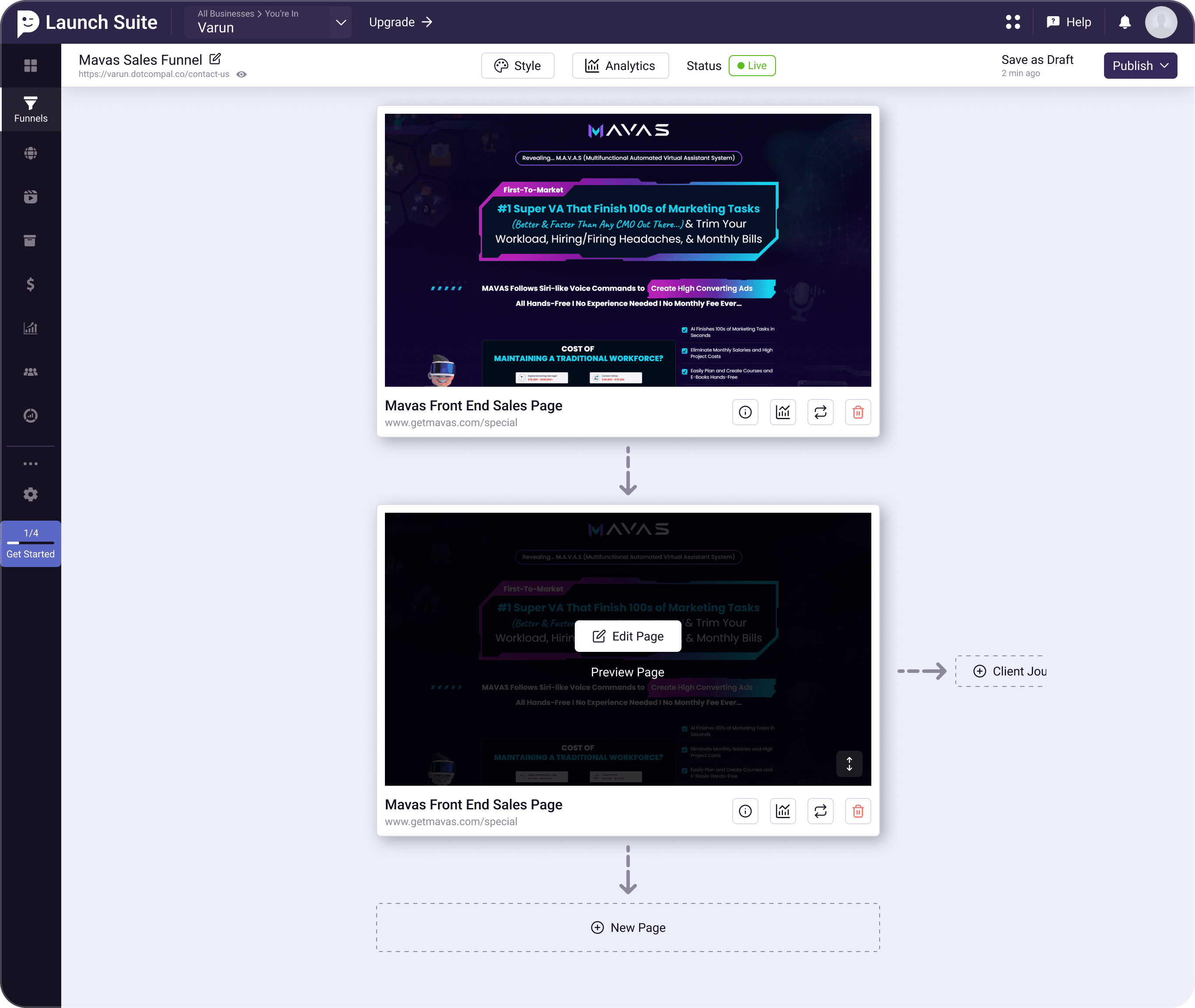
Task: Open the dollar sign sidebar section
Action: click(31, 284)
